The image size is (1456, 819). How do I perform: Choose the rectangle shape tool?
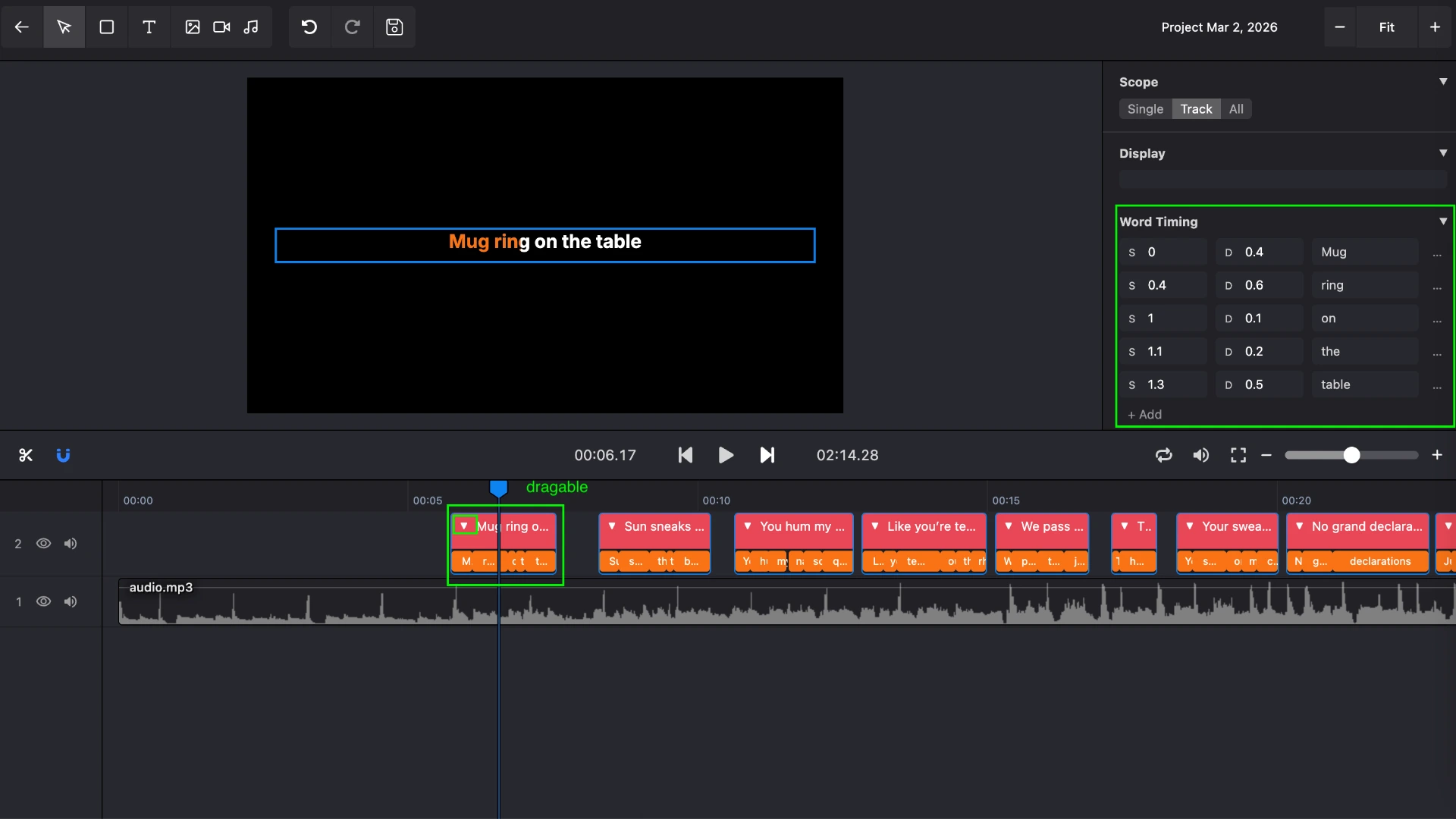point(107,27)
